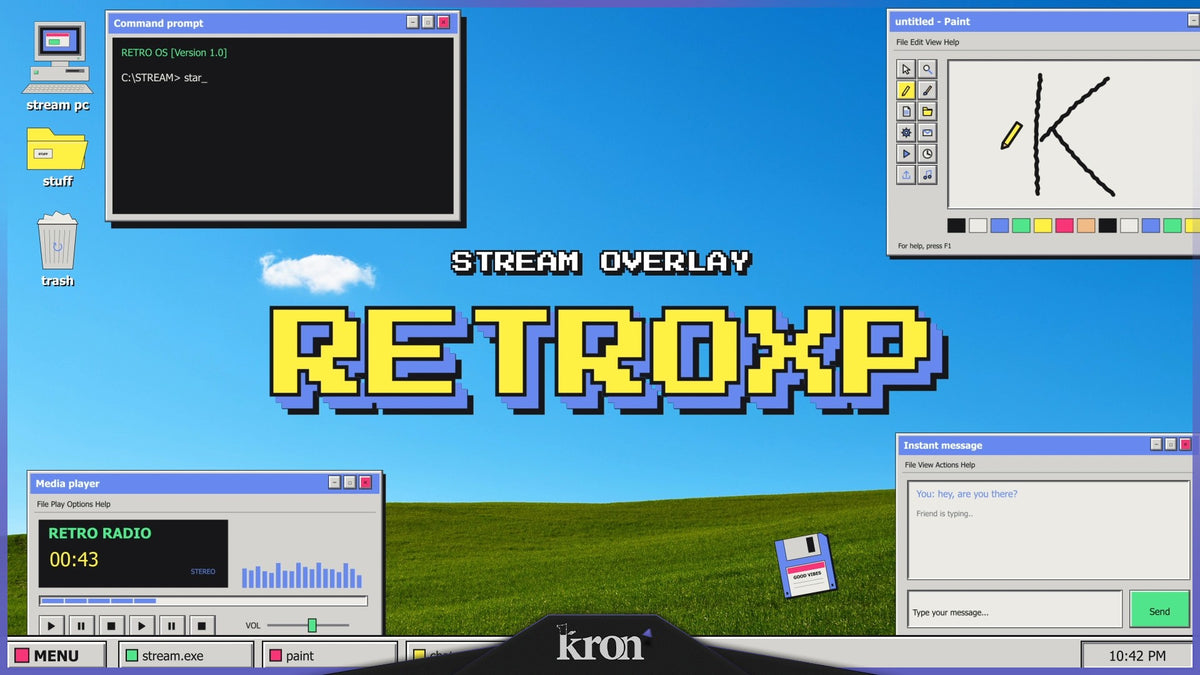
Task: Click the "Friend is typing.." status text
Action: pos(944,514)
